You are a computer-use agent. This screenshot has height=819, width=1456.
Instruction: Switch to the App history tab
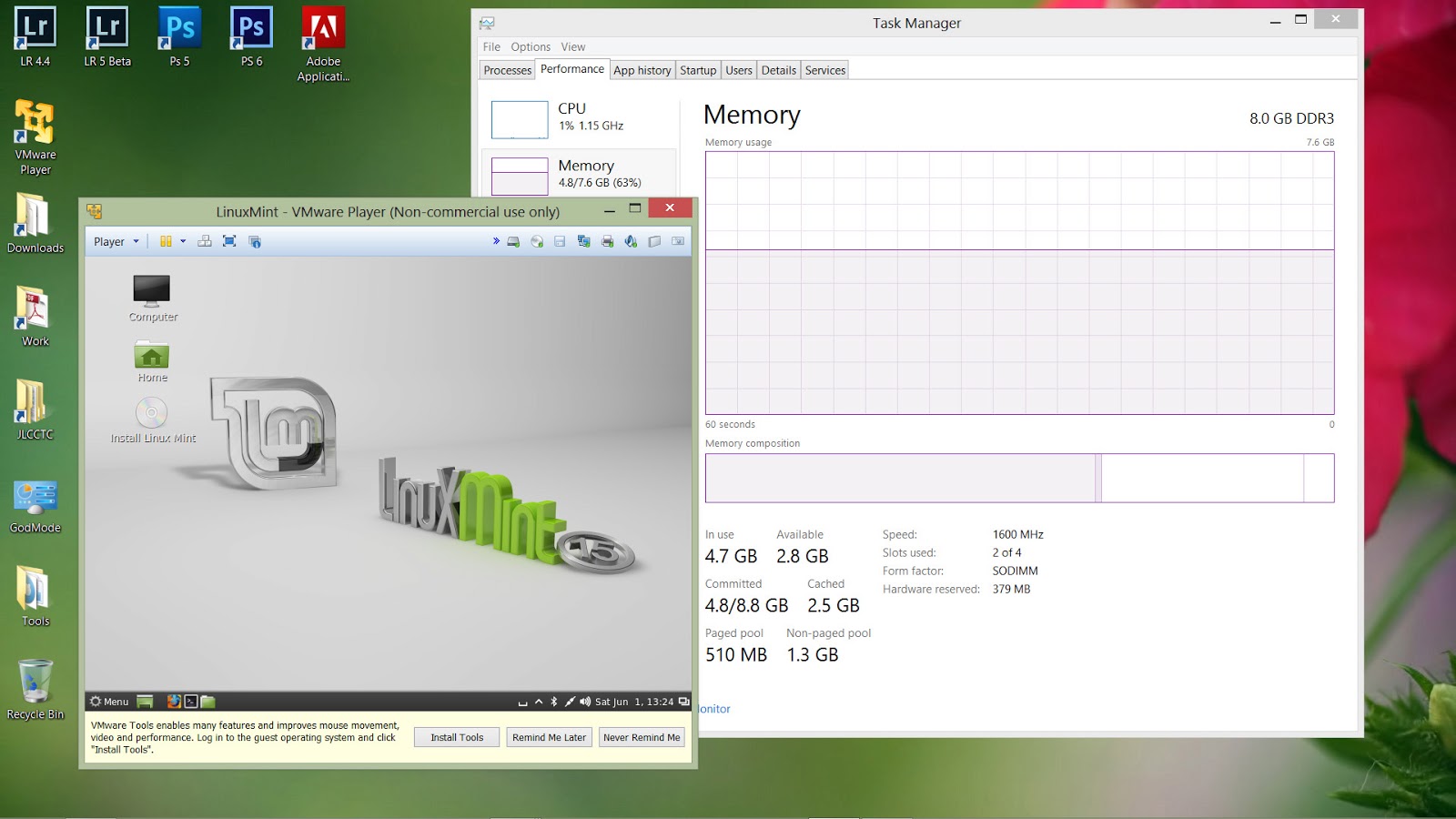coord(642,70)
